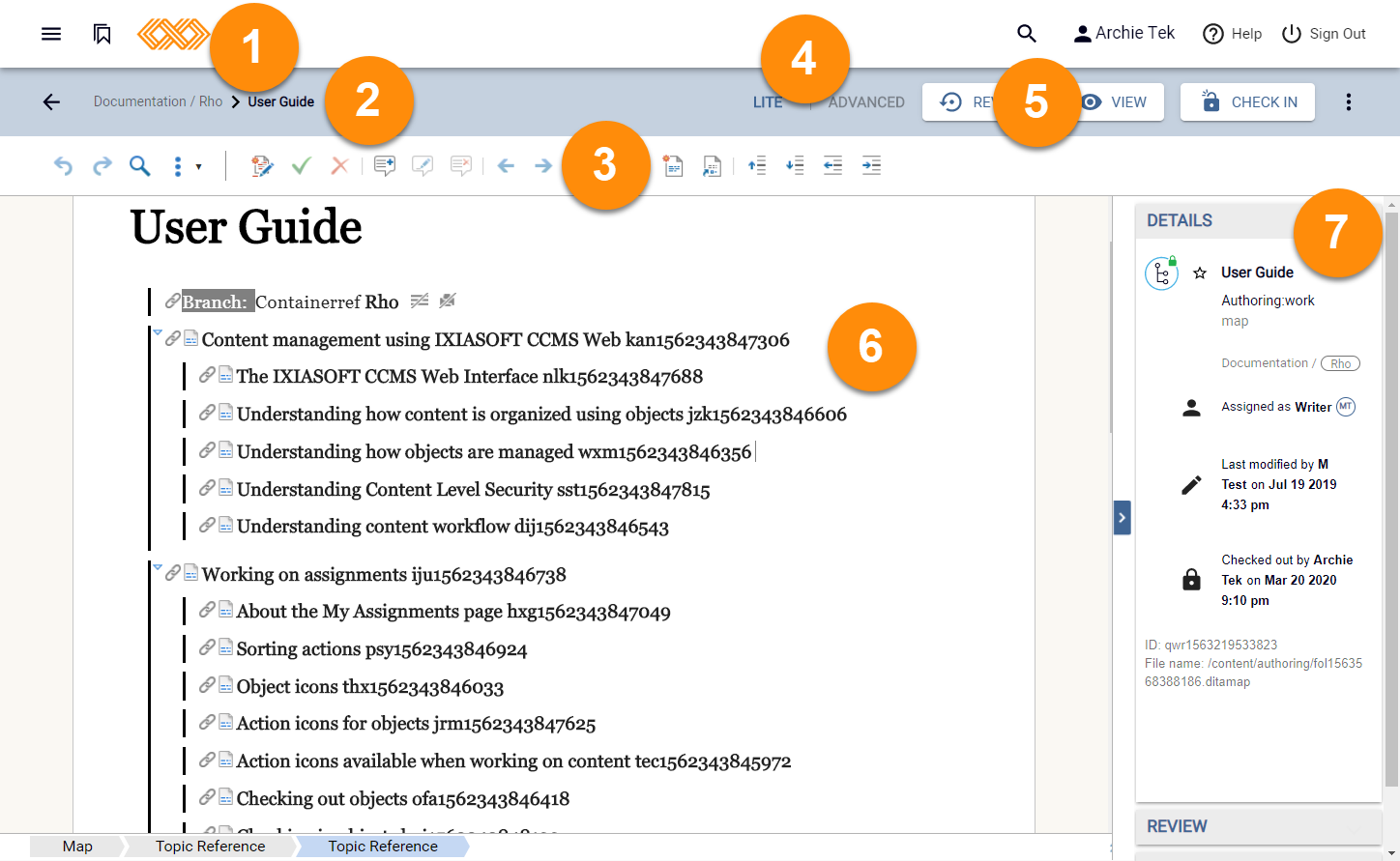Select 'The IXIASOFT CCMS Web Interface' topic row
The image size is (1400, 861).
coord(470,376)
